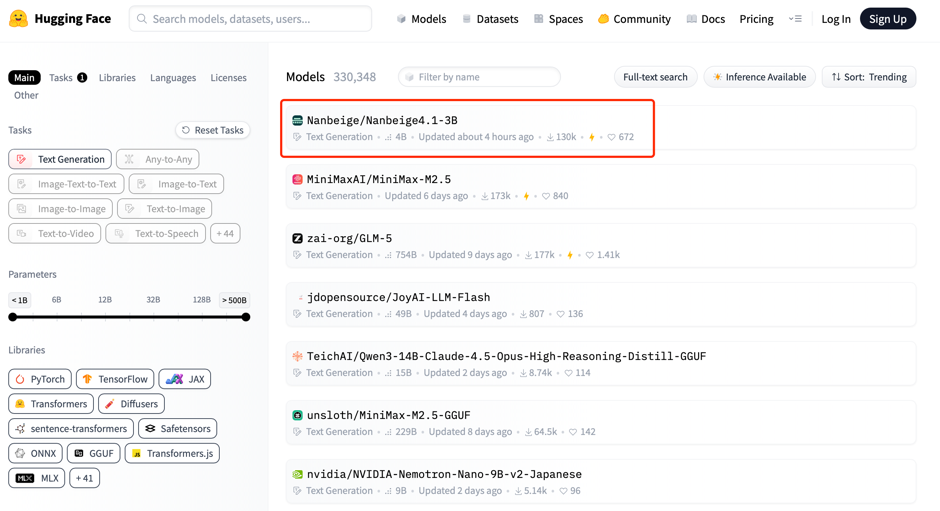The width and height of the screenshot is (940, 511).
Task: Click the Hugging Face emoji logo
Action: [18, 18]
